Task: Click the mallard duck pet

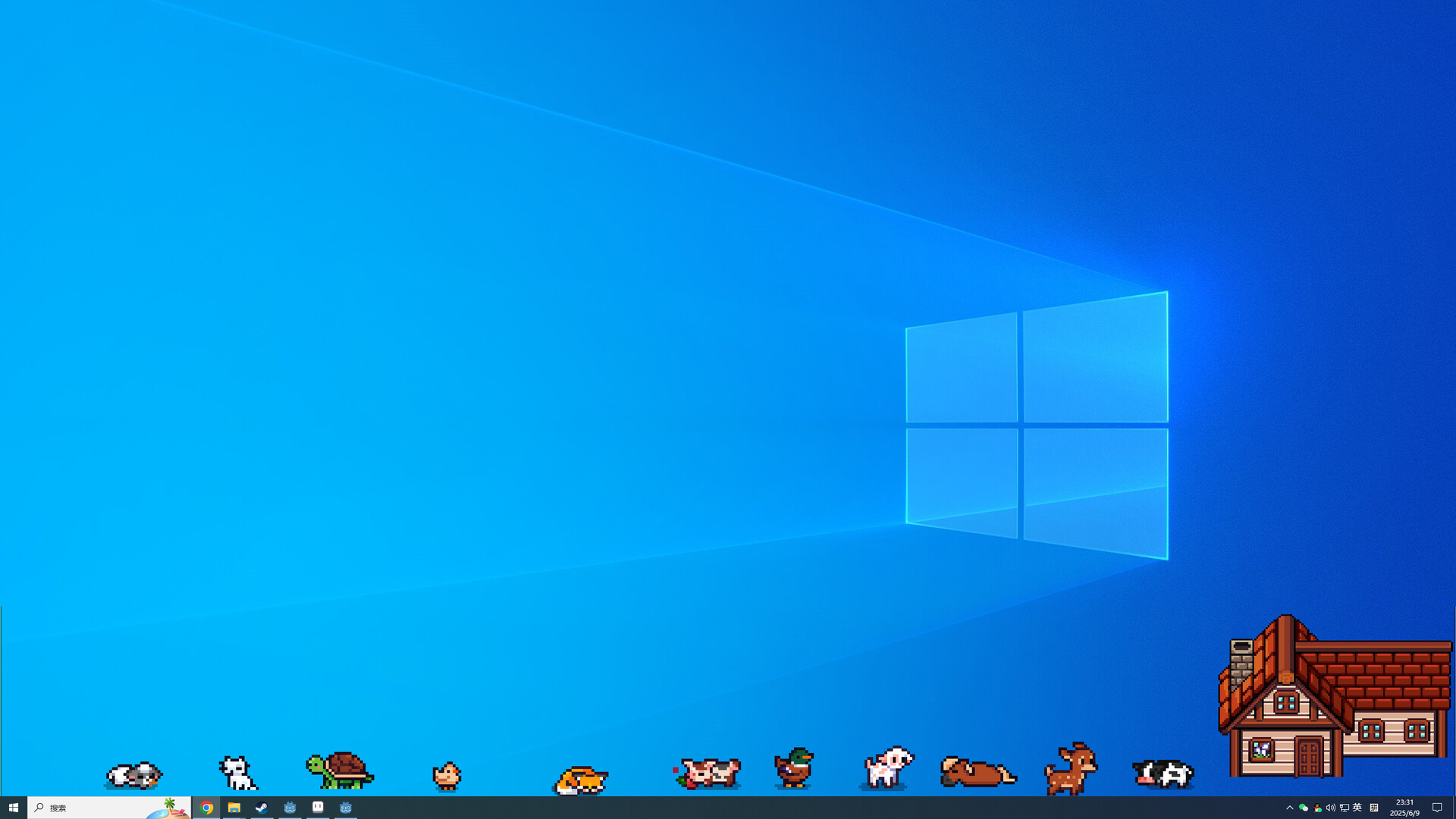Action: tap(793, 768)
